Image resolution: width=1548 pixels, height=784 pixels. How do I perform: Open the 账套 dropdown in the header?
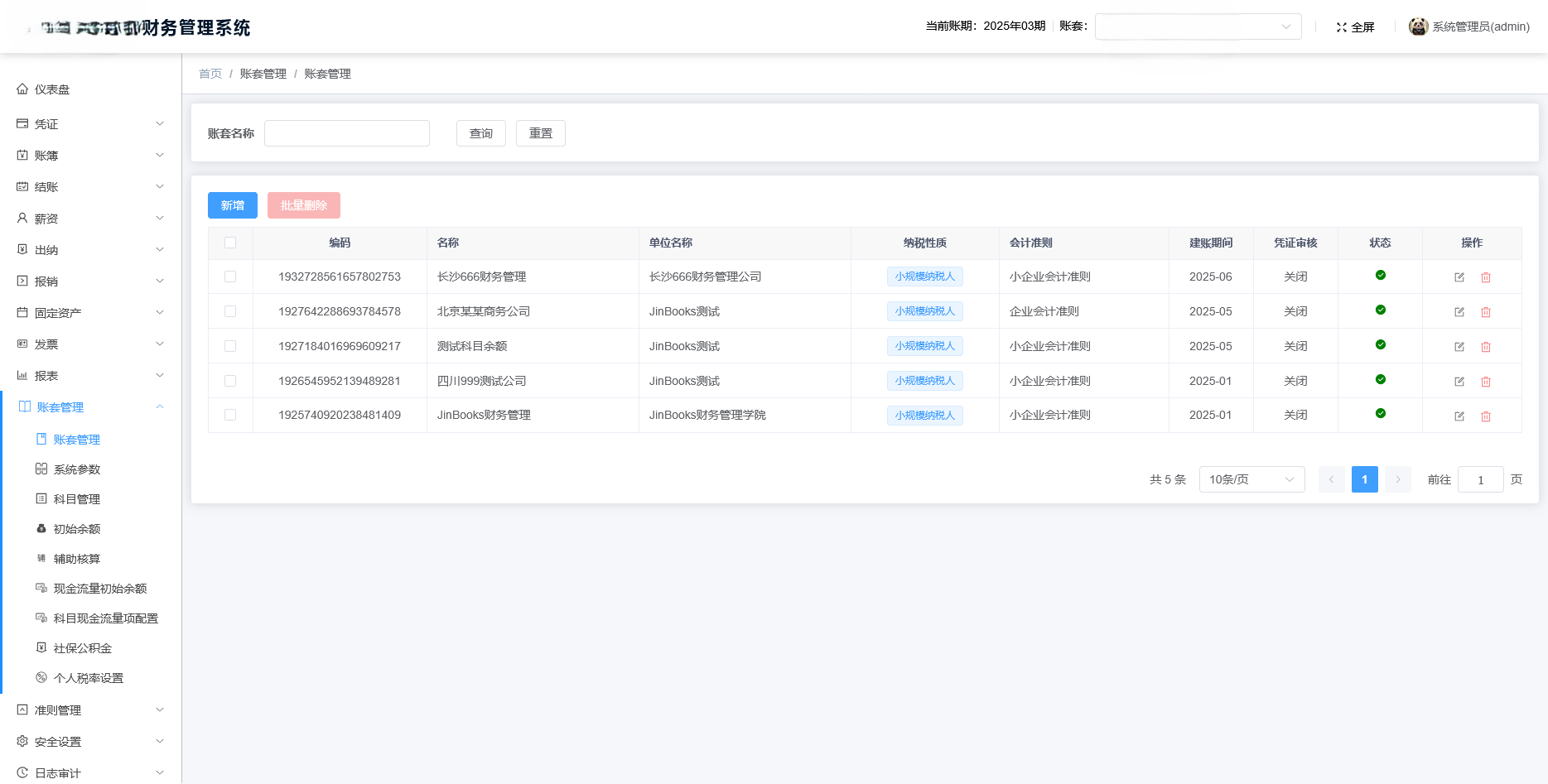1198,26
